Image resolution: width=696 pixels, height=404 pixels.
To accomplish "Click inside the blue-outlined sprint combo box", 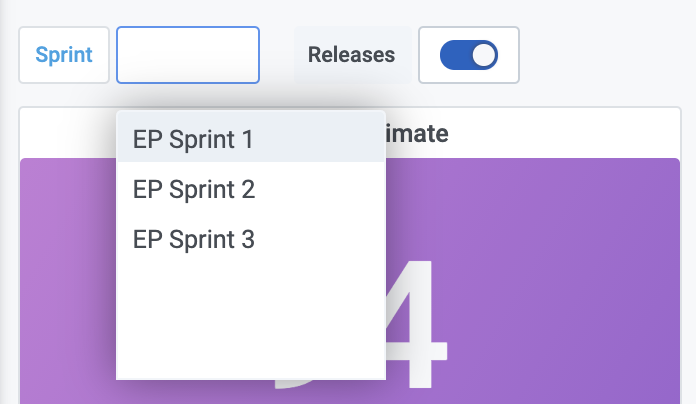I will [188, 55].
